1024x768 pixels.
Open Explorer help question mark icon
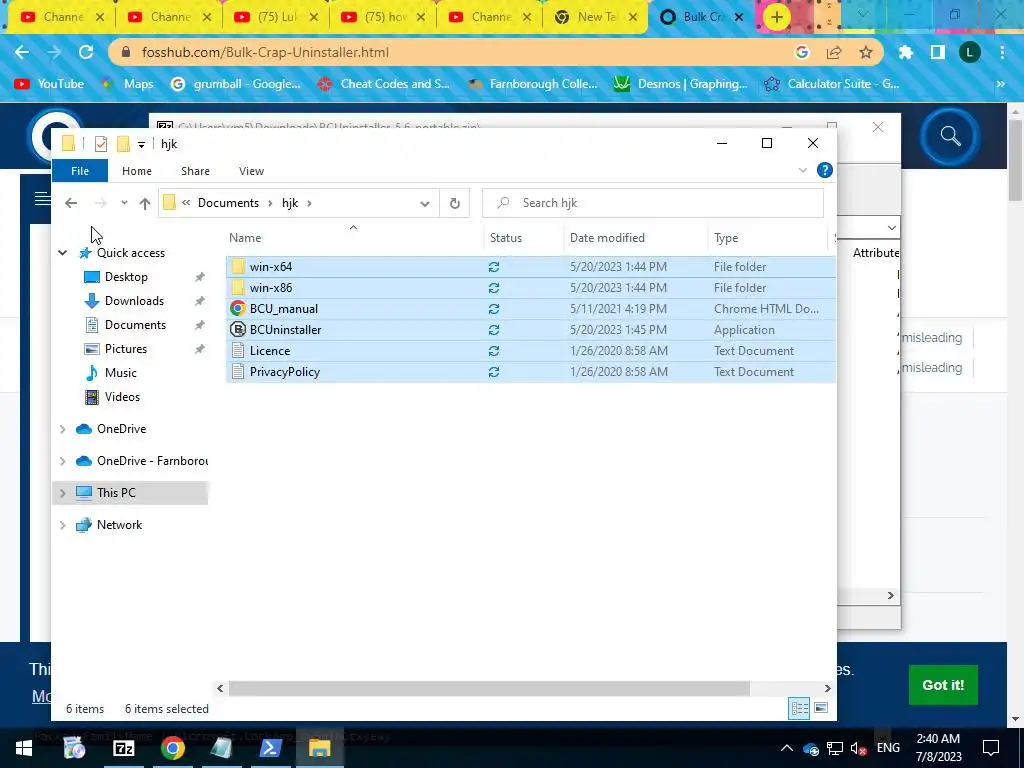[825, 170]
